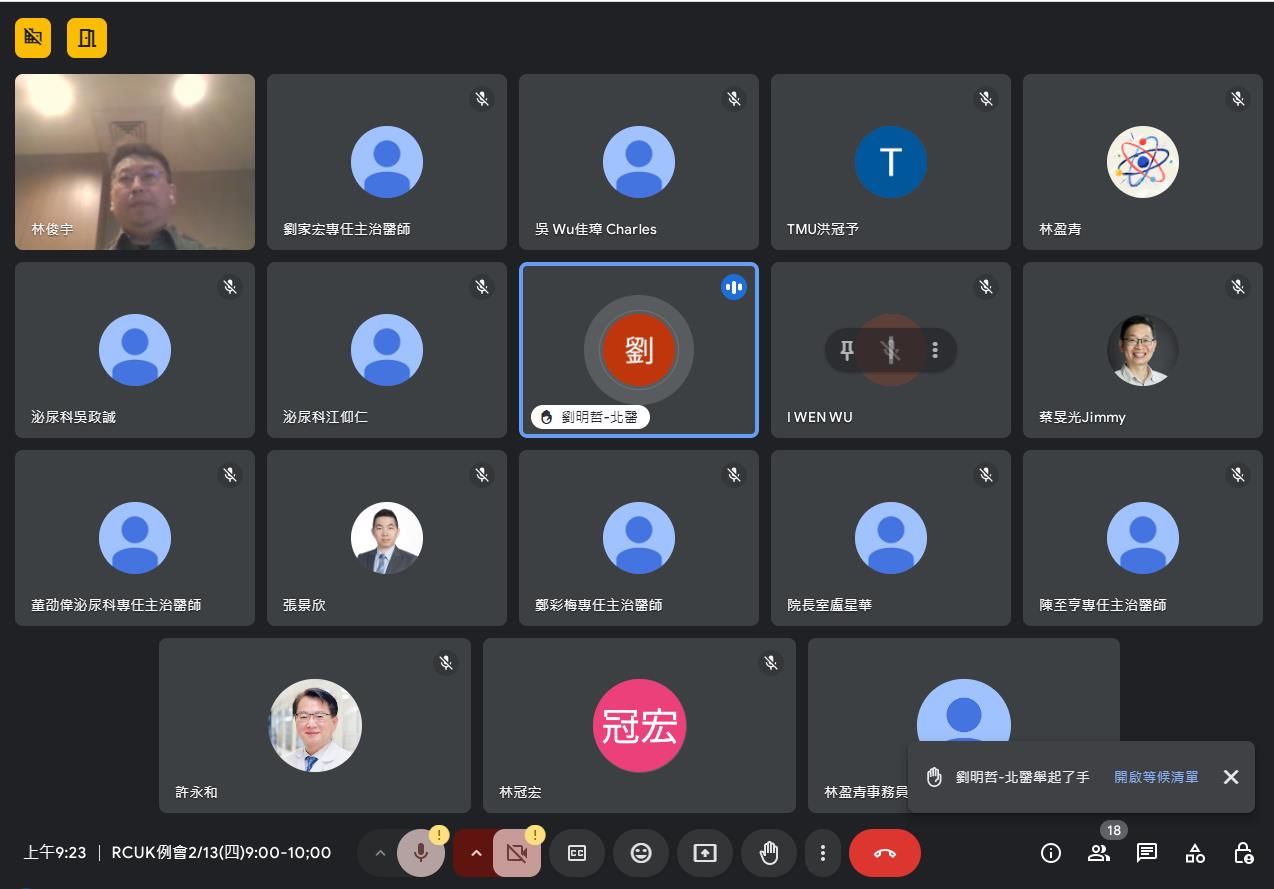Open the activities panel
1274x889 pixels.
[1195, 853]
